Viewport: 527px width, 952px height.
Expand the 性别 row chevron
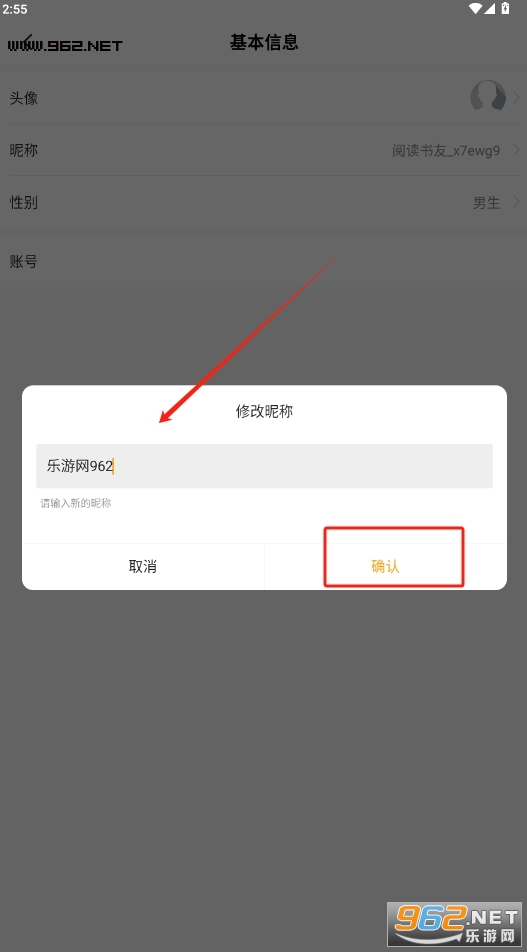(x=516, y=202)
